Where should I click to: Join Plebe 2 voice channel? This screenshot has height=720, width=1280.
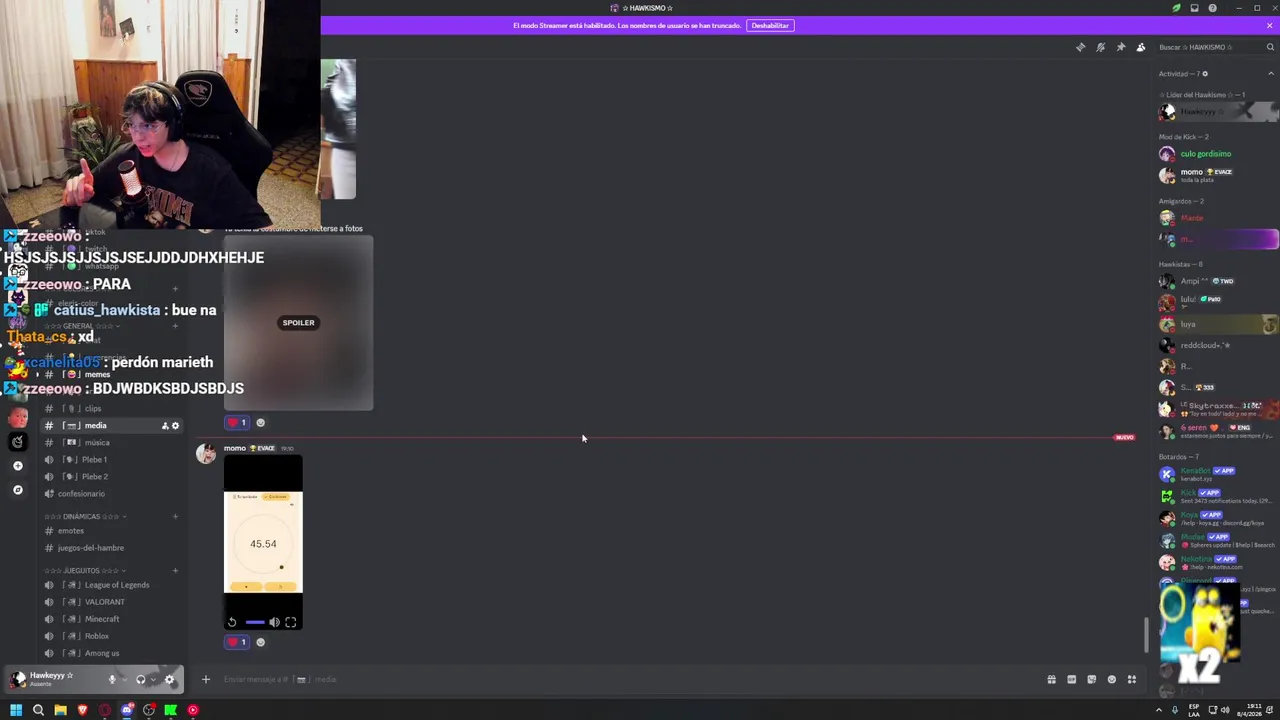pyautogui.click(x=110, y=476)
